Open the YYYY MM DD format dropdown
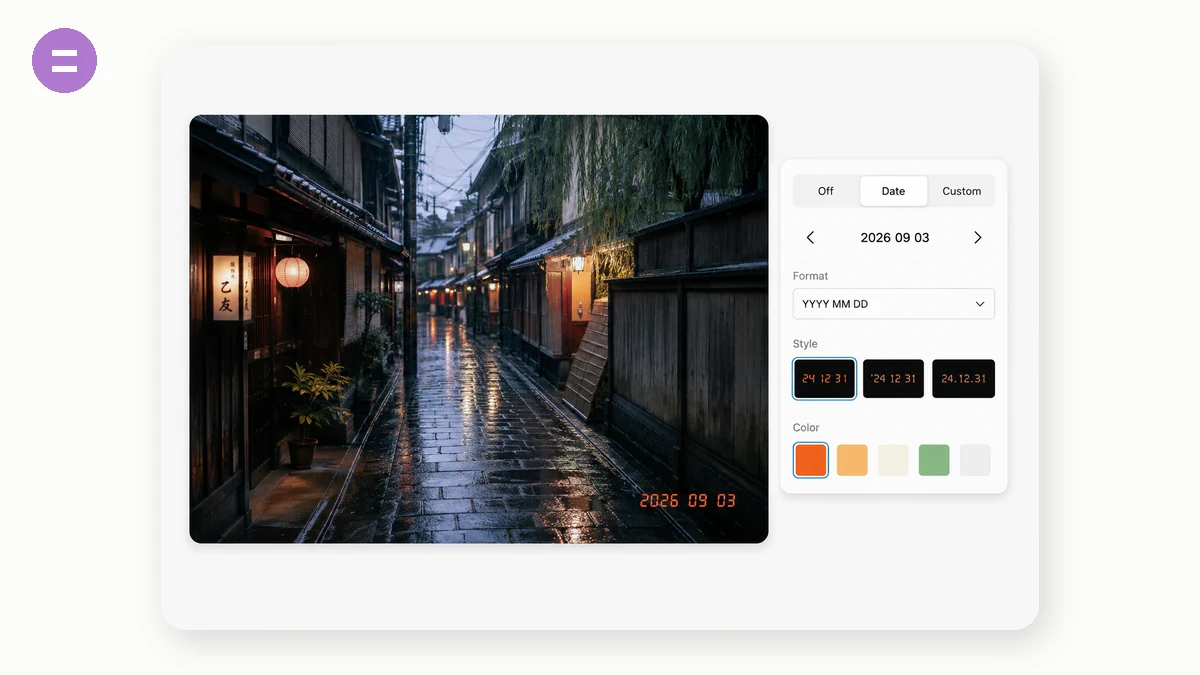 point(894,304)
